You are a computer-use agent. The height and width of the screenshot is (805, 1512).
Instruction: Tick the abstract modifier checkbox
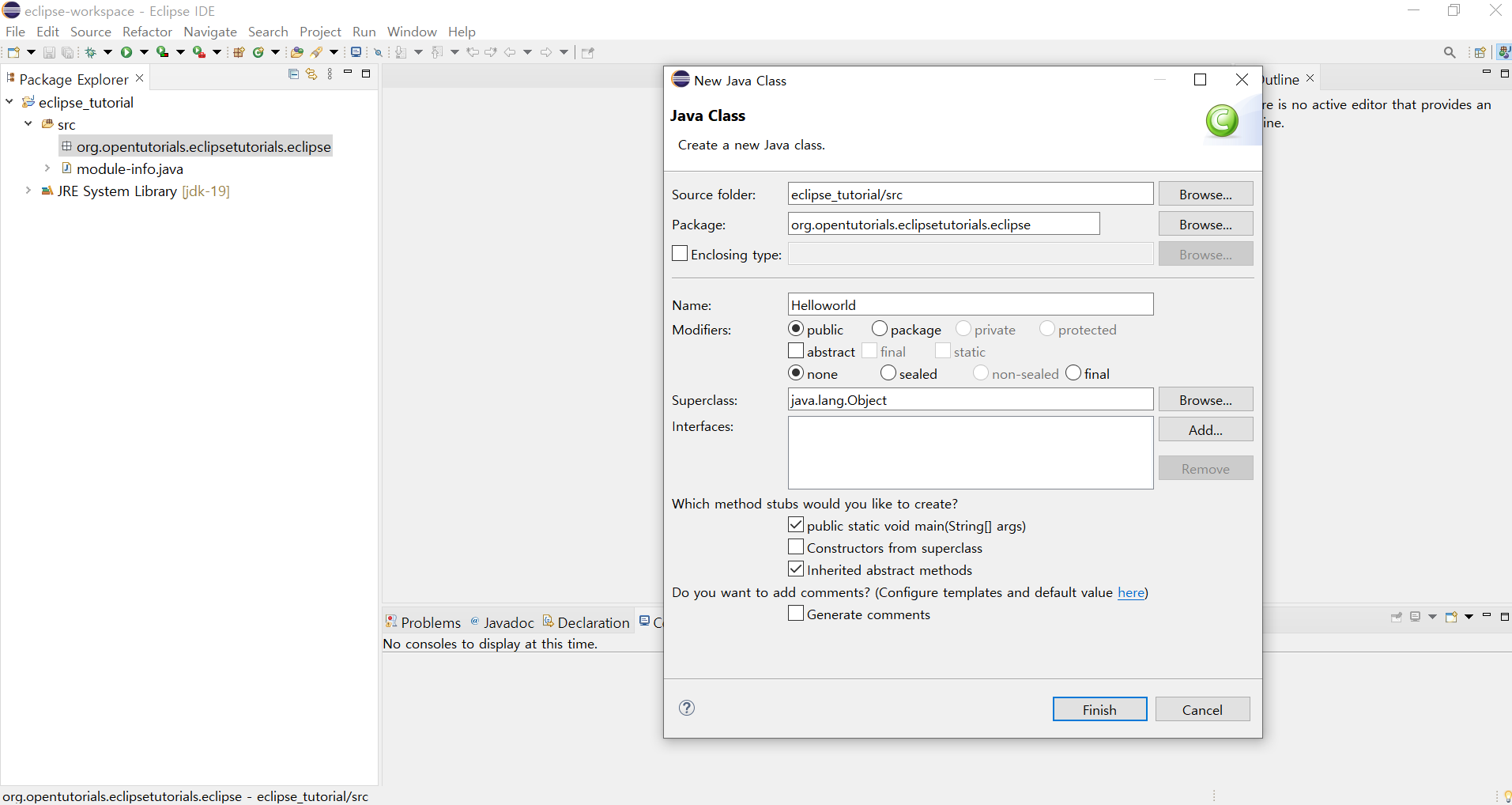click(796, 350)
